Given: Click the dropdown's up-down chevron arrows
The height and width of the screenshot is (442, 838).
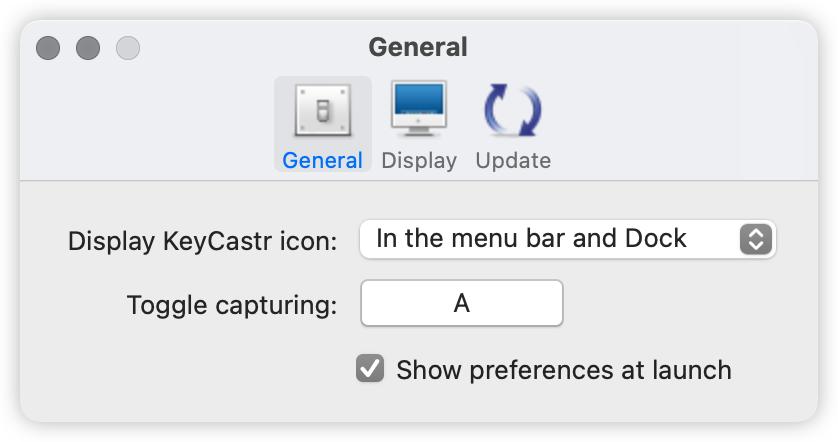Looking at the screenshot, I should 756,239.
